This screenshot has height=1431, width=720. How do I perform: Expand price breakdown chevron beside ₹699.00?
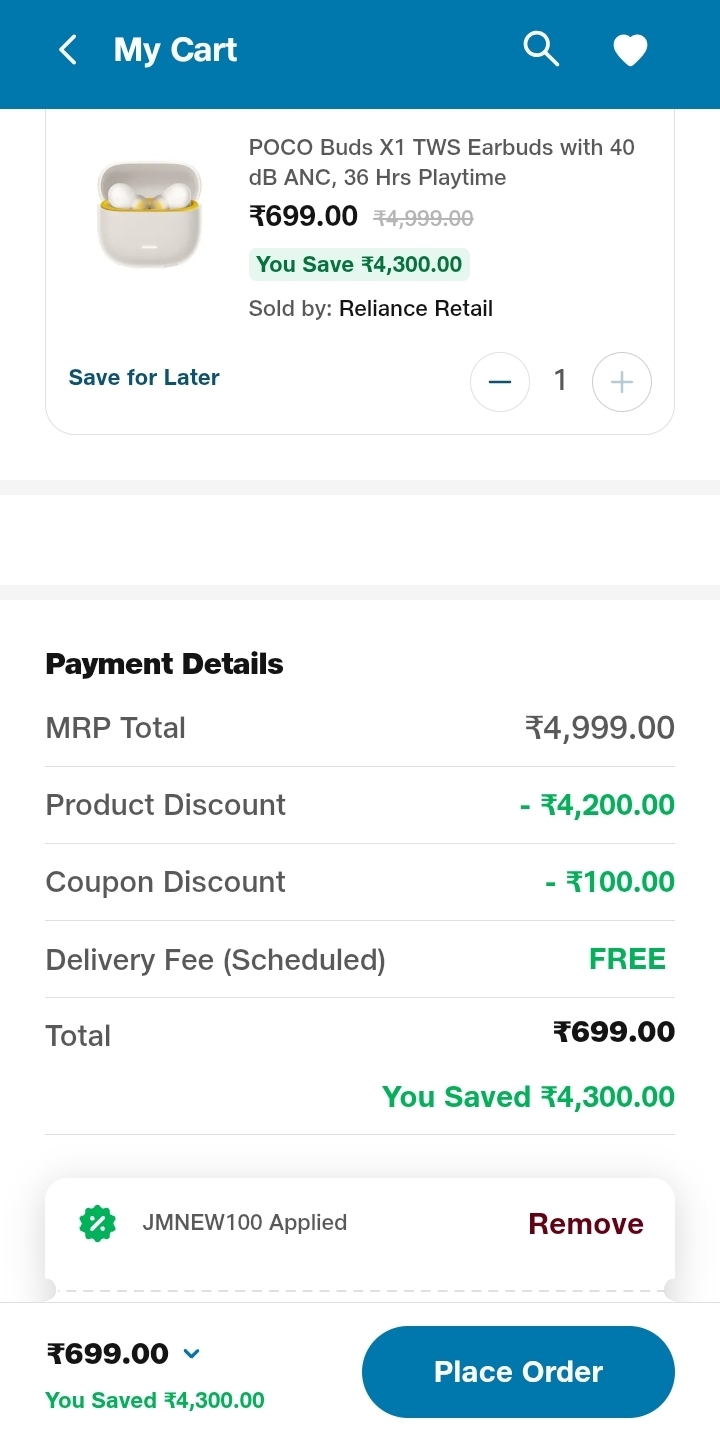click(192, 1354)
